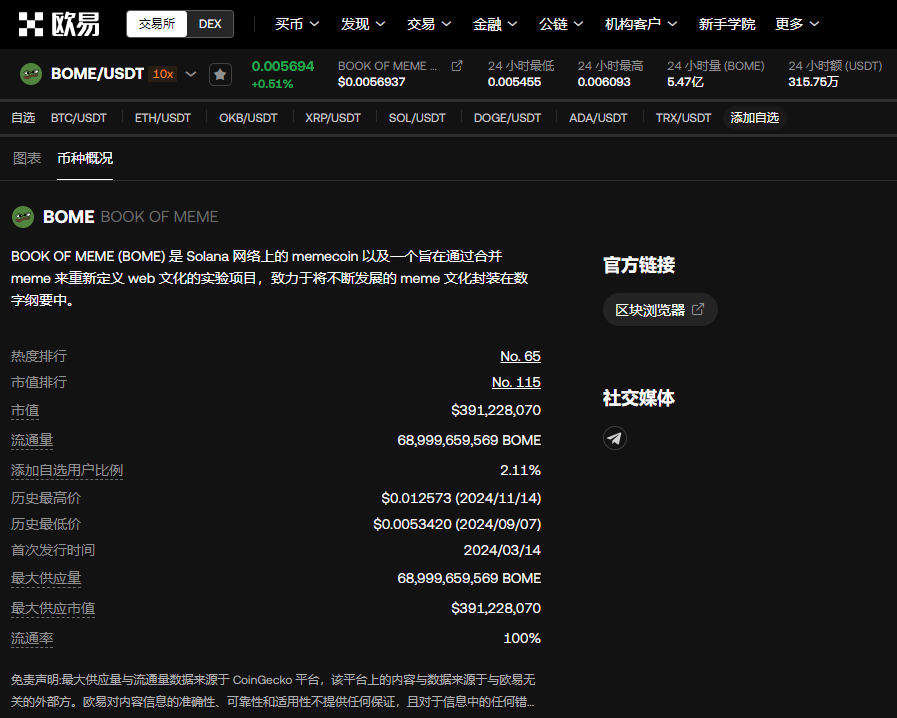
Task: Open the 区块浏览器 link
Action: click(660, 310)
